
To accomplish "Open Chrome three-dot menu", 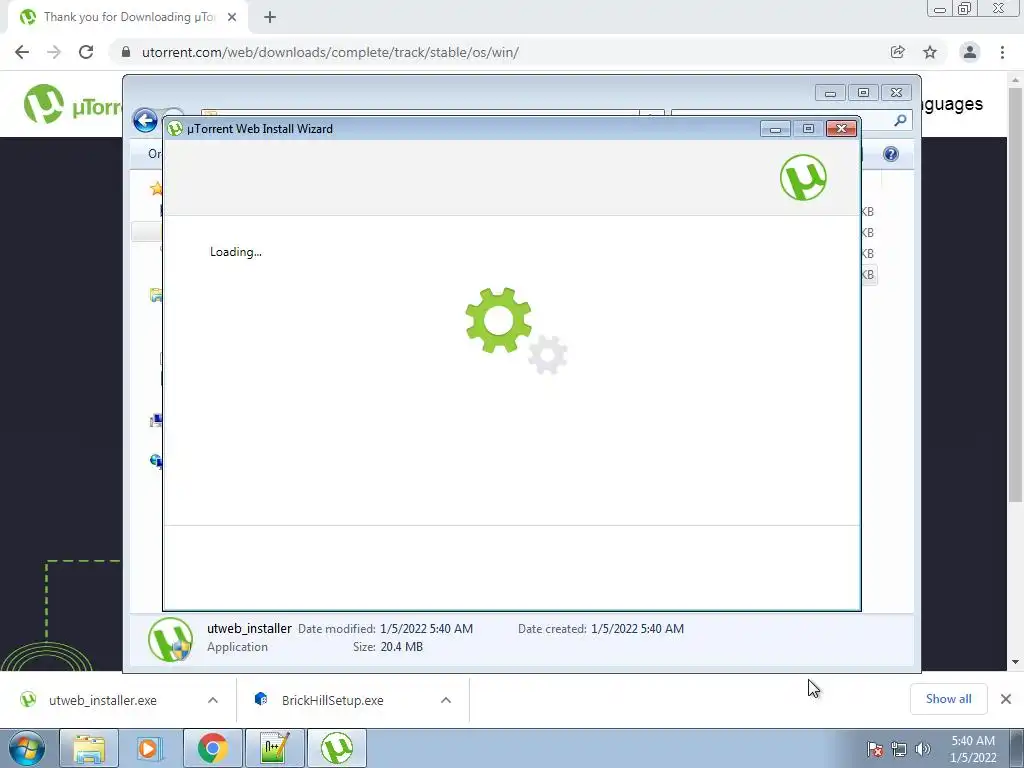I will pos(1002,52).
